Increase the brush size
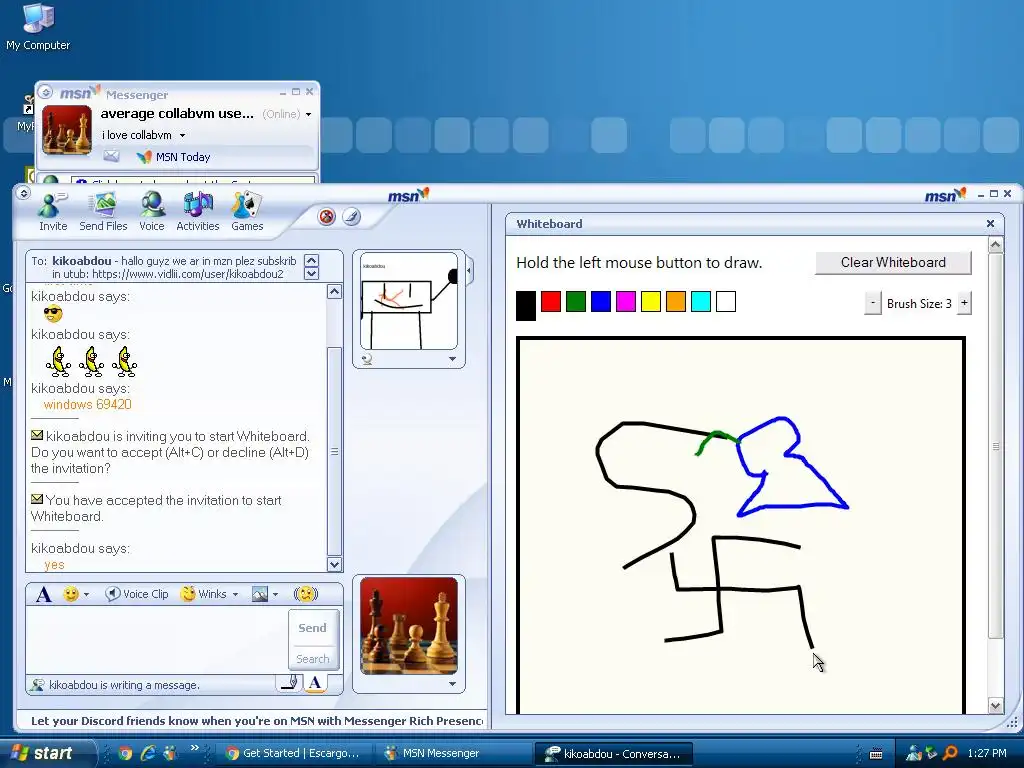Screen dimensions: 1024x768 pyautogui.click(x=964, y=303)
